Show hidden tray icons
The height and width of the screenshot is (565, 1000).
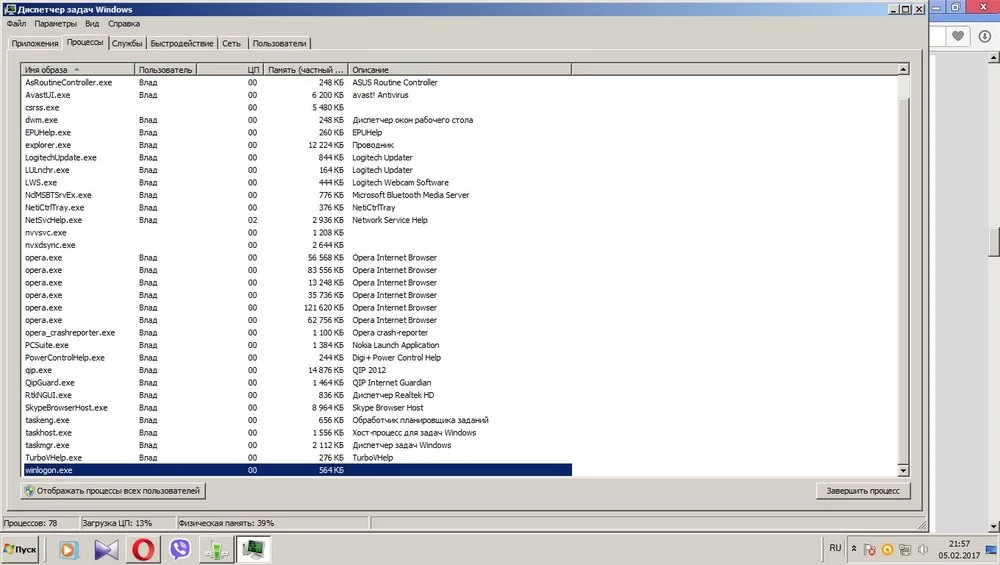[852, 549]
